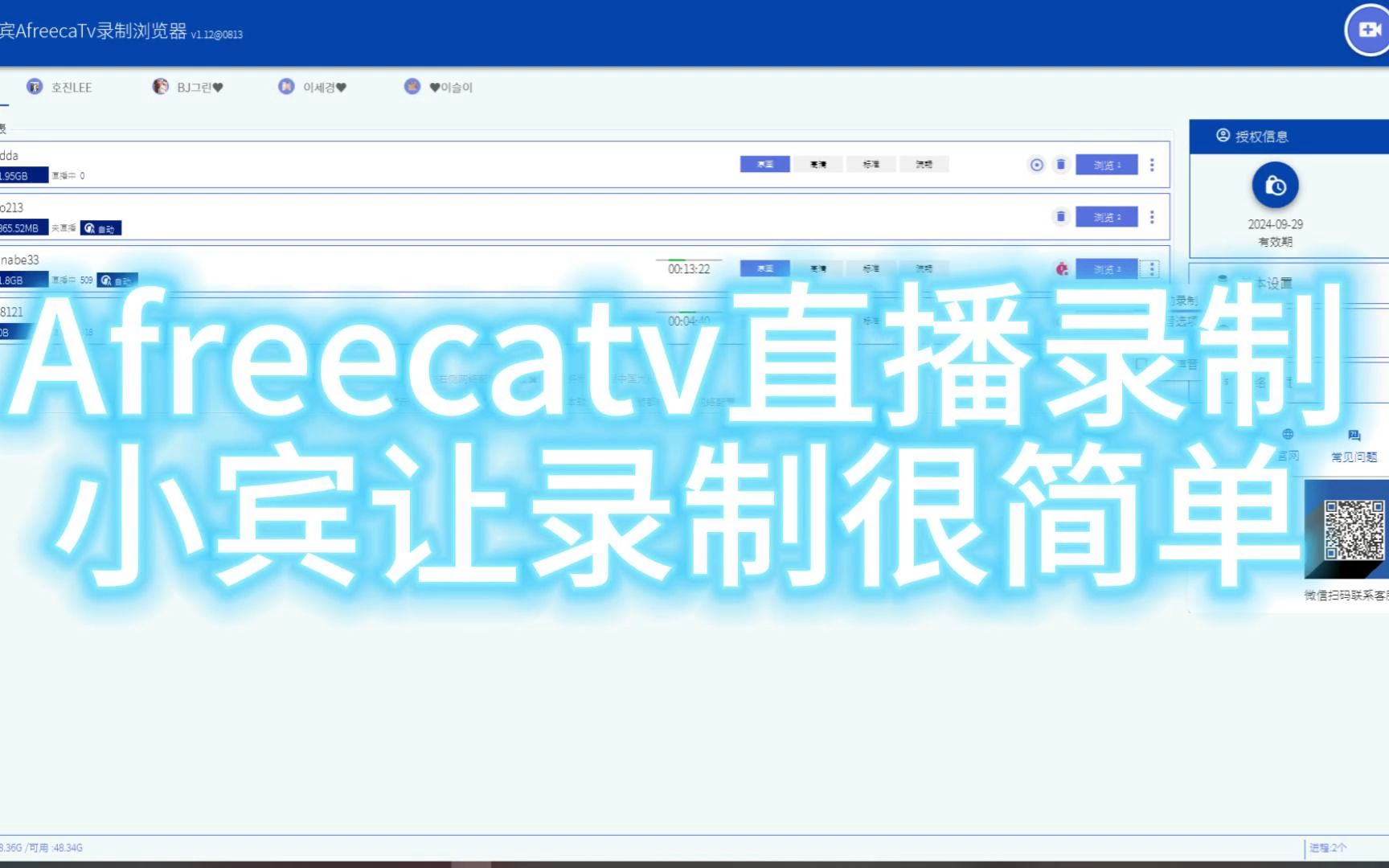Click the 浏览 3 button in nabe33 row
The height and width of the screenshot is (868, 1389).
1107,269
